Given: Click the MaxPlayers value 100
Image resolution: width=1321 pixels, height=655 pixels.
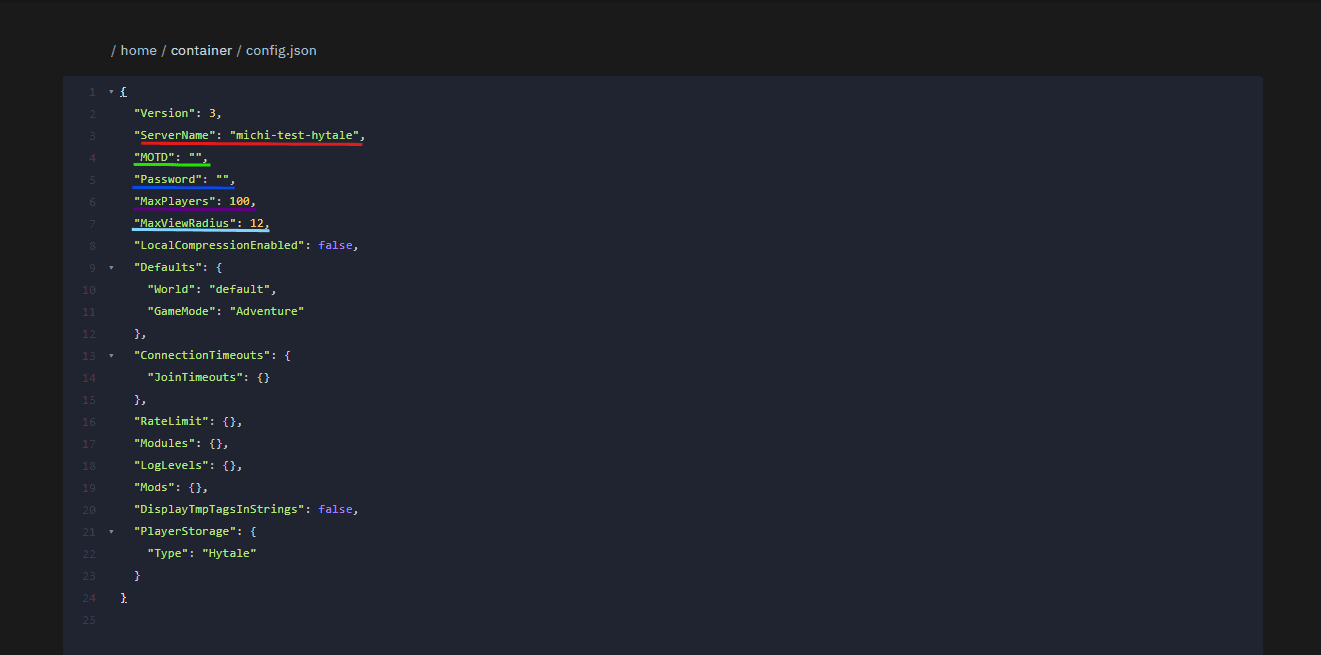Looking at the screenshot, I should click(x=240, y=200).
